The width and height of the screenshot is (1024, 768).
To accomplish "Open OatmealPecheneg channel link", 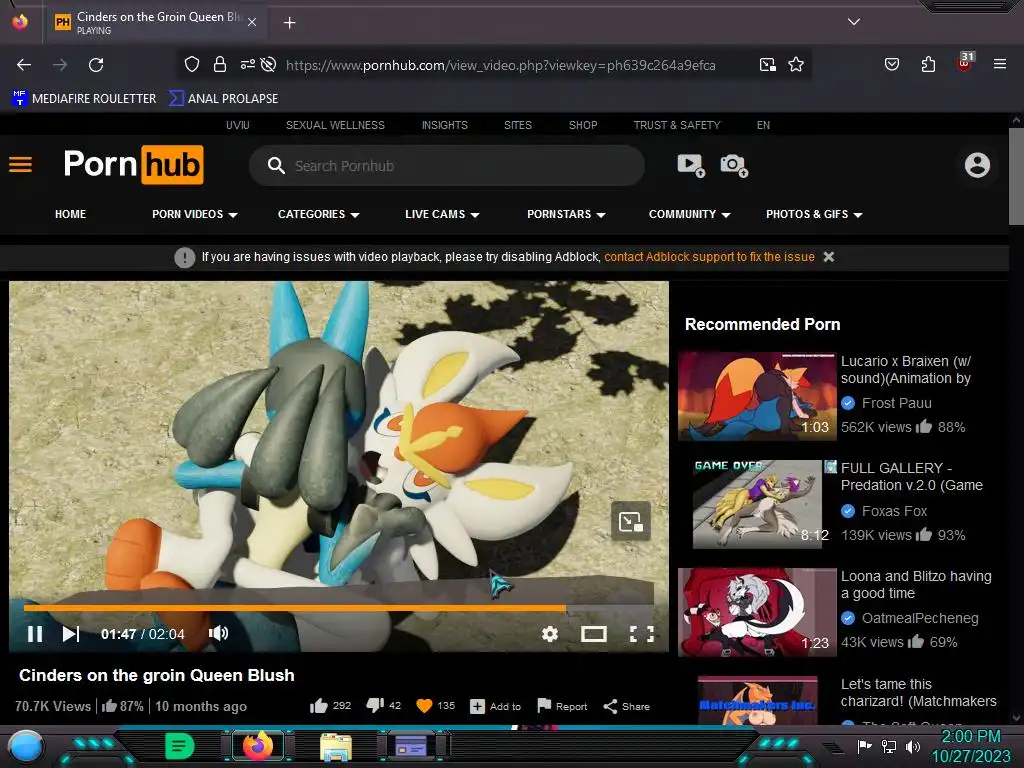I will (920, 618).
